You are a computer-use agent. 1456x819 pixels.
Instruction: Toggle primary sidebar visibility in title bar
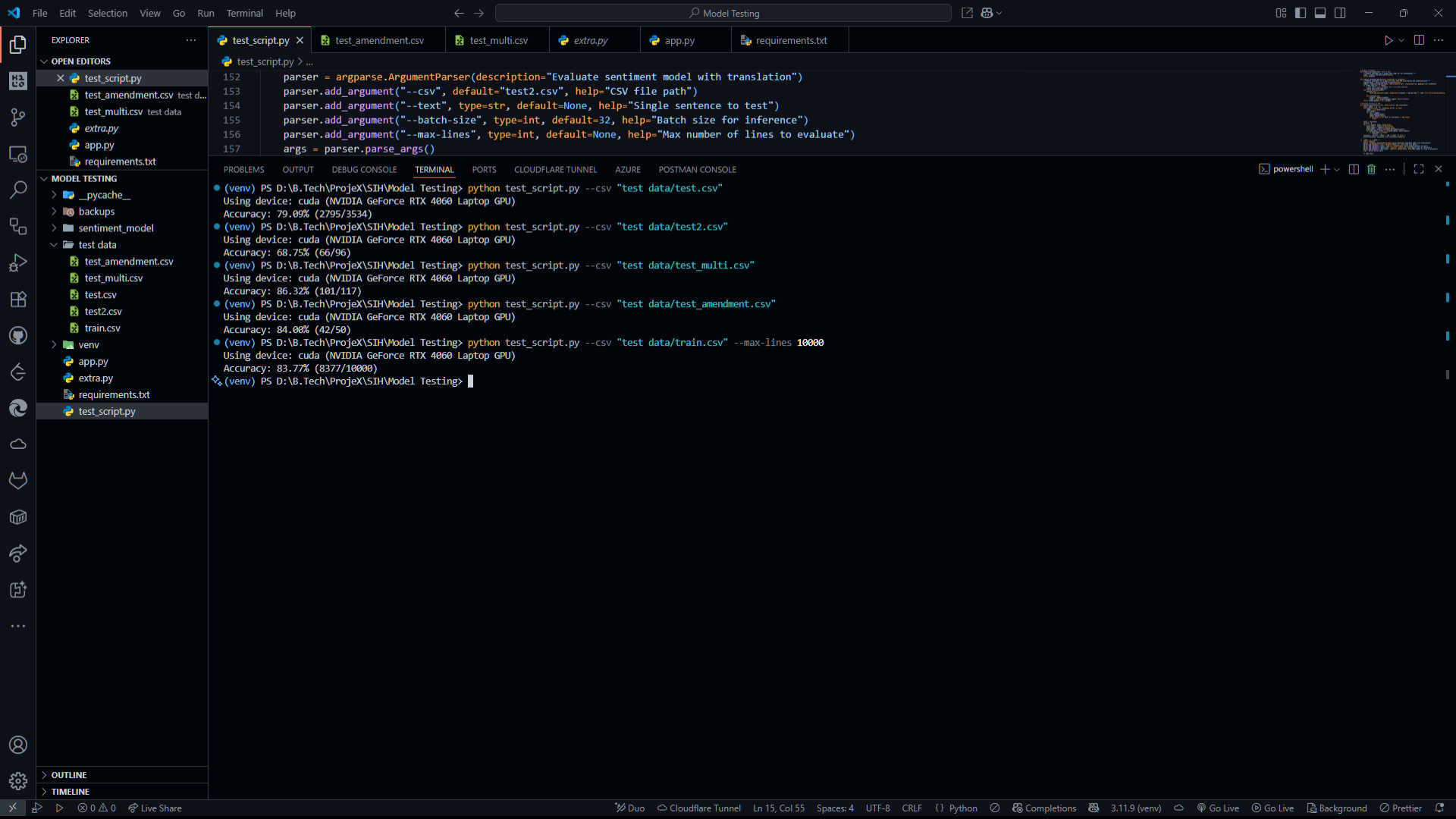point(1301,13)
